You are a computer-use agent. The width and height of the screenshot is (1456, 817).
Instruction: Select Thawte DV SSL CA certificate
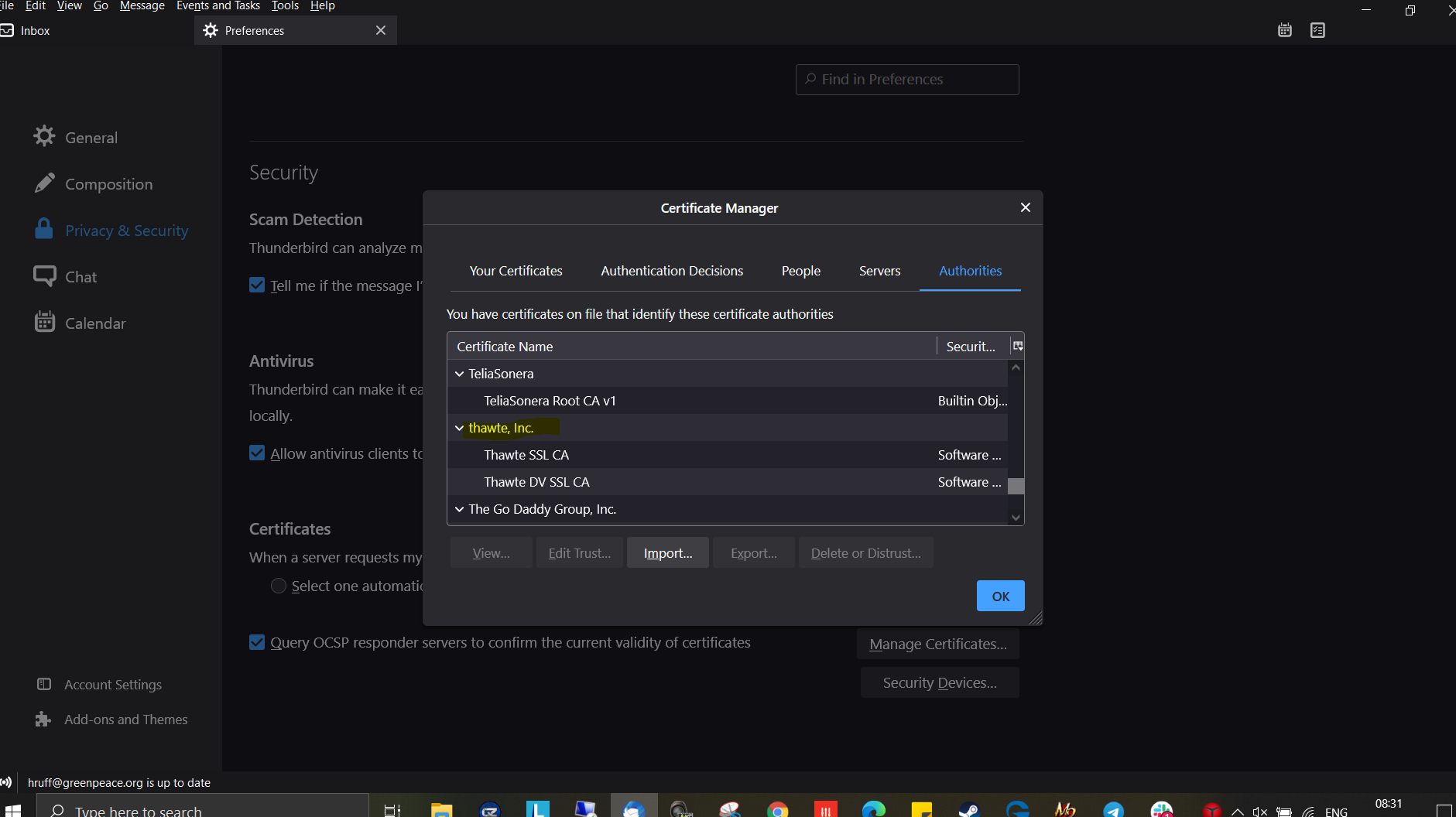click(x=728, y=482)
